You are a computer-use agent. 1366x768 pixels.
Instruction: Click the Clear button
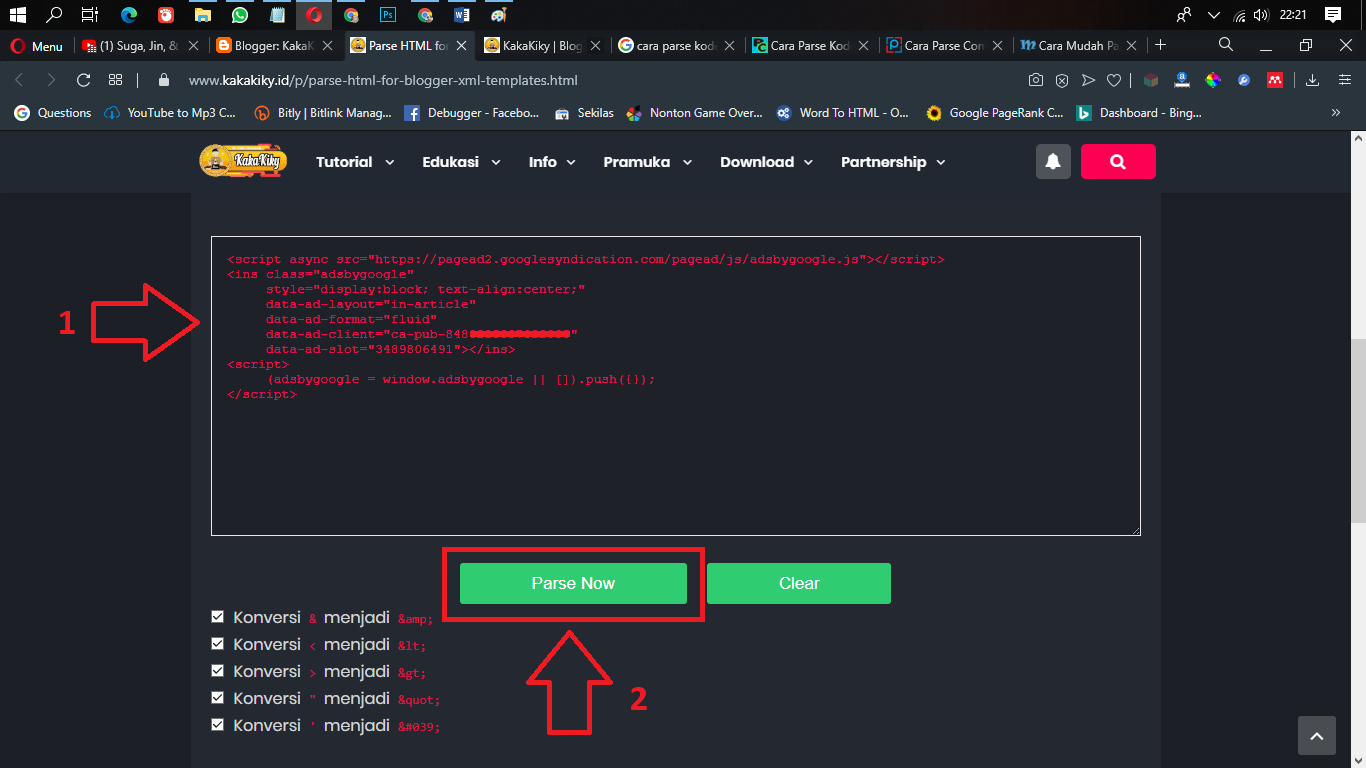pos(799,584)
